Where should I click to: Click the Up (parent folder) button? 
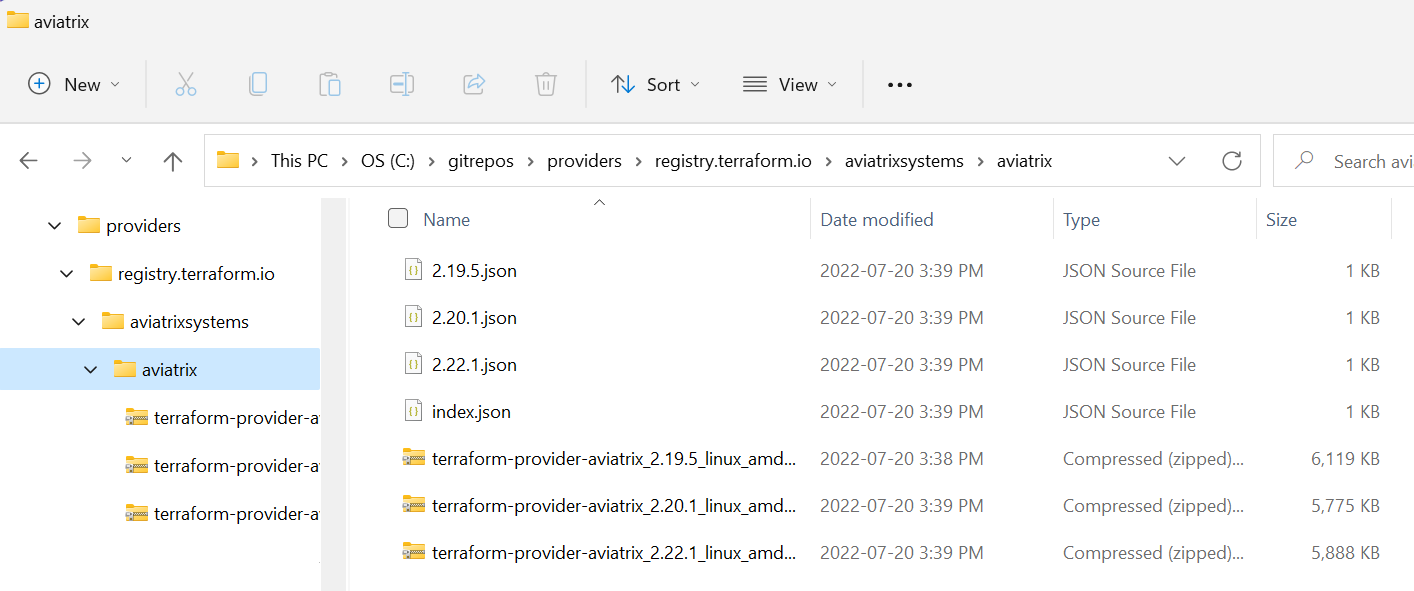(x=172, y=160)
